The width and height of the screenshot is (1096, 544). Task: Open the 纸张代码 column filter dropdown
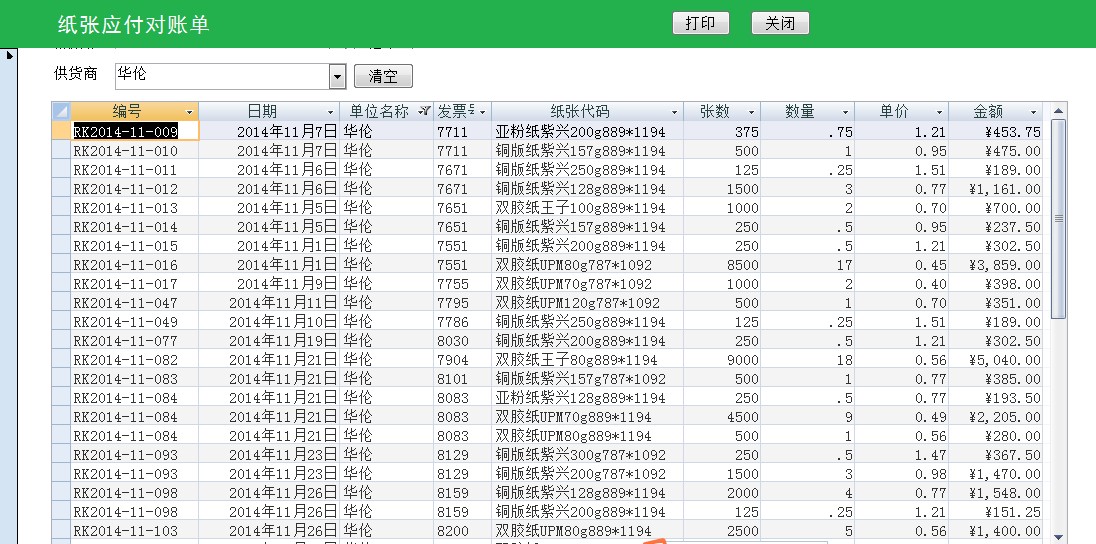675,112
